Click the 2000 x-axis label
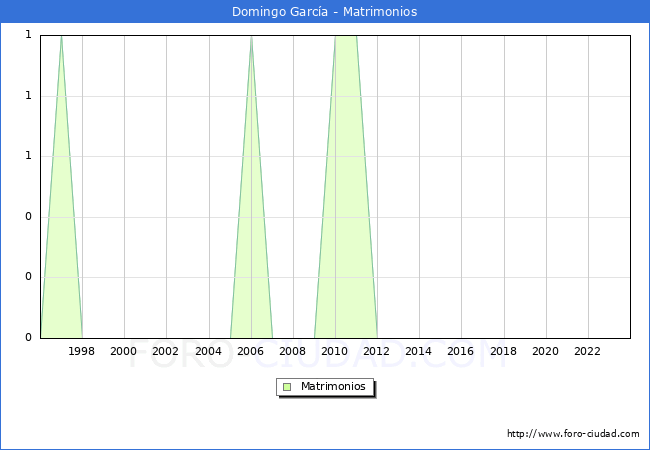 124,351
